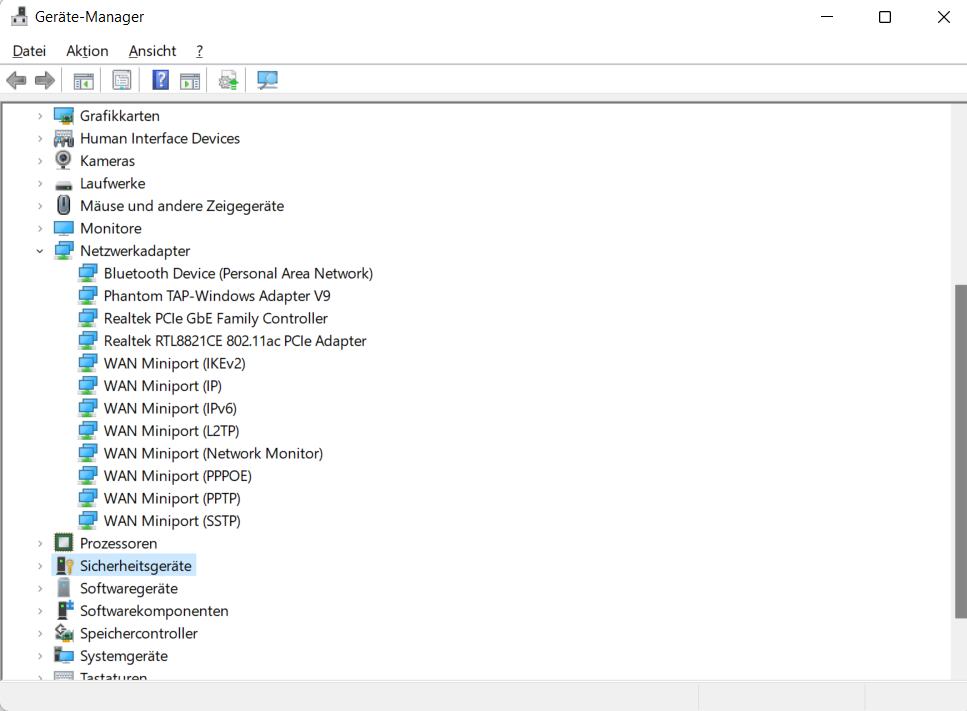Expand the Laufwerke node
The image size is (967, 711).
click(x=40, y=184)
